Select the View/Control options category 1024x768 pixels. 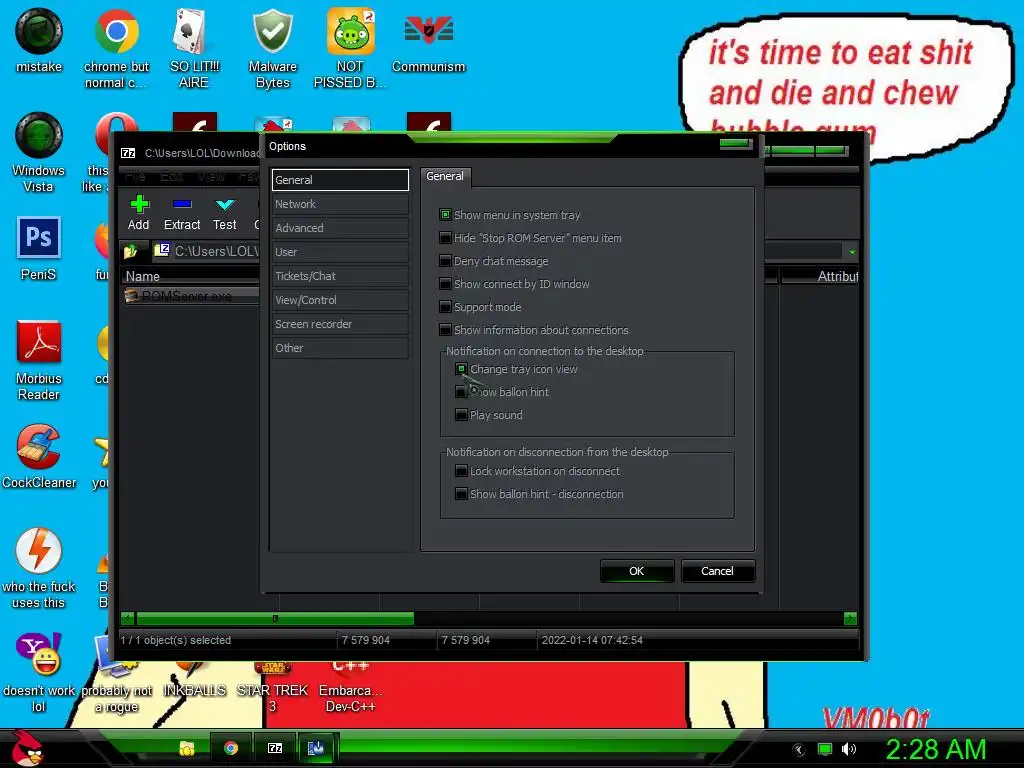point(340,300)
